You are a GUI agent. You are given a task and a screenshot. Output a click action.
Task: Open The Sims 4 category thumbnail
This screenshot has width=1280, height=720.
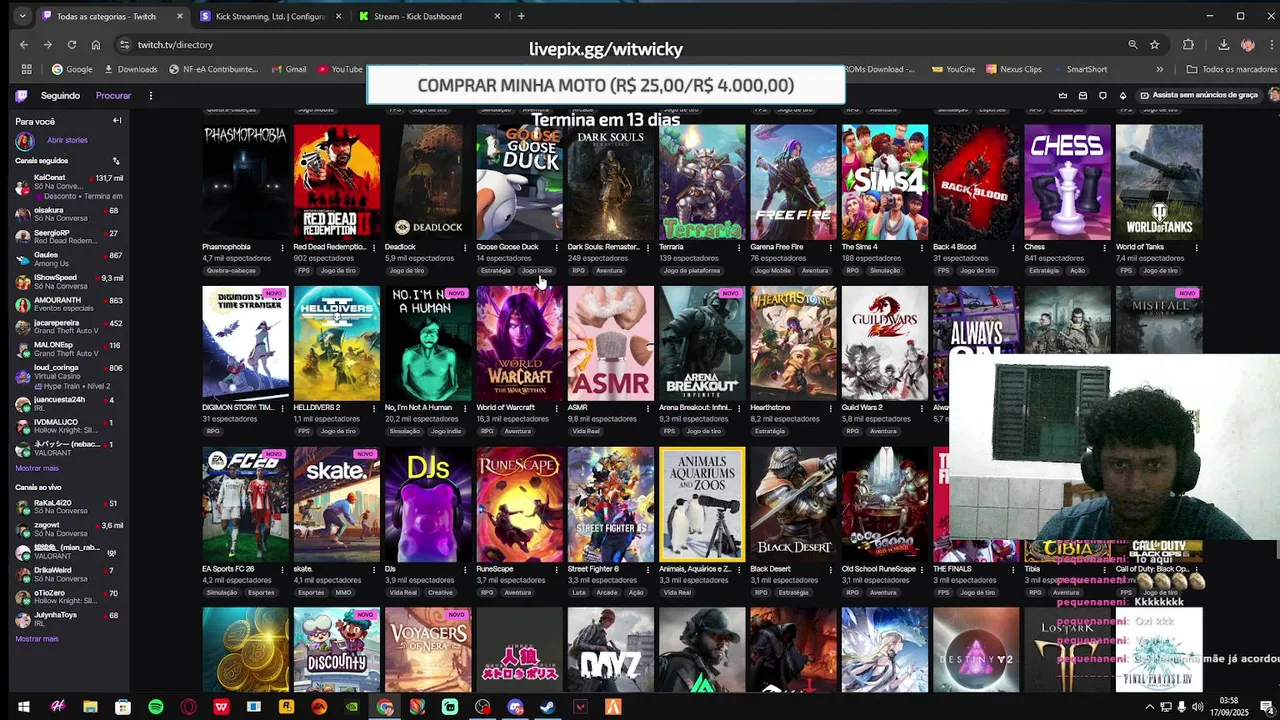point(885,181)
